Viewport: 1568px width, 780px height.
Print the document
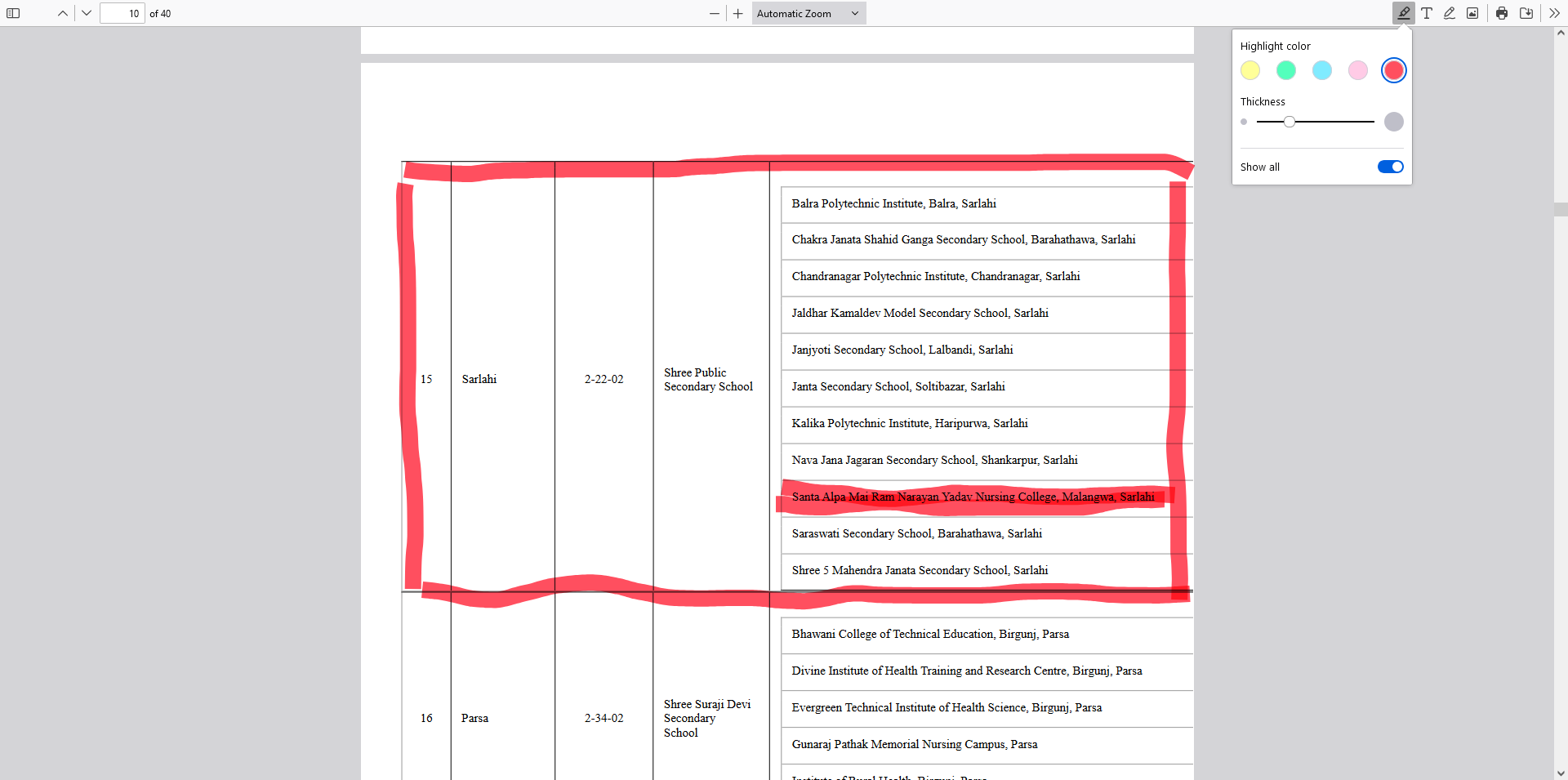point(1502,13)
